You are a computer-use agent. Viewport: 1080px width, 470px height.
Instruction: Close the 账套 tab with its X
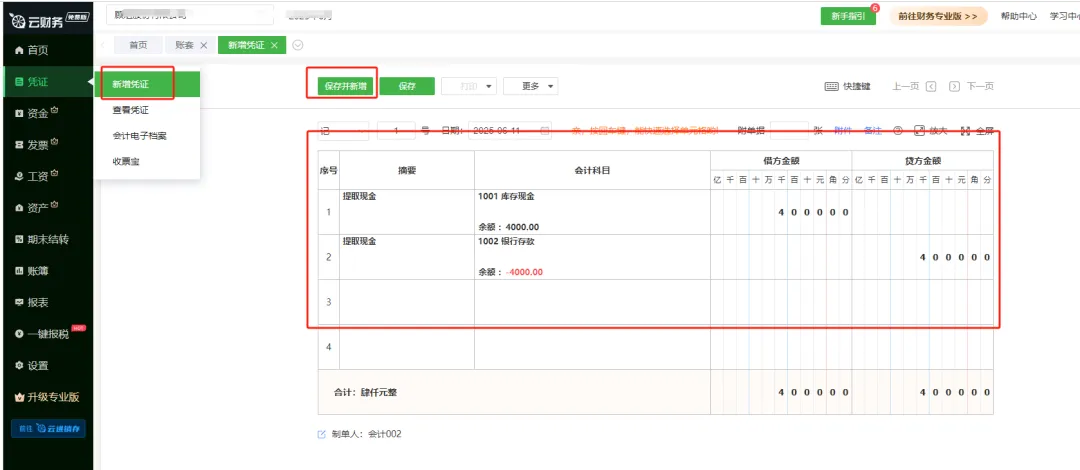click(203, 45)
